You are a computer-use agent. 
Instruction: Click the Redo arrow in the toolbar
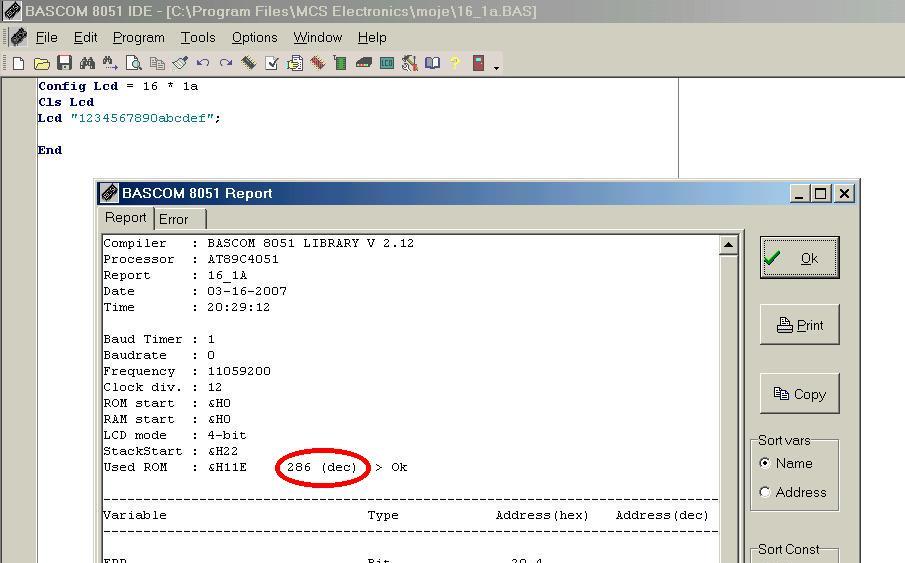point(225,63)
